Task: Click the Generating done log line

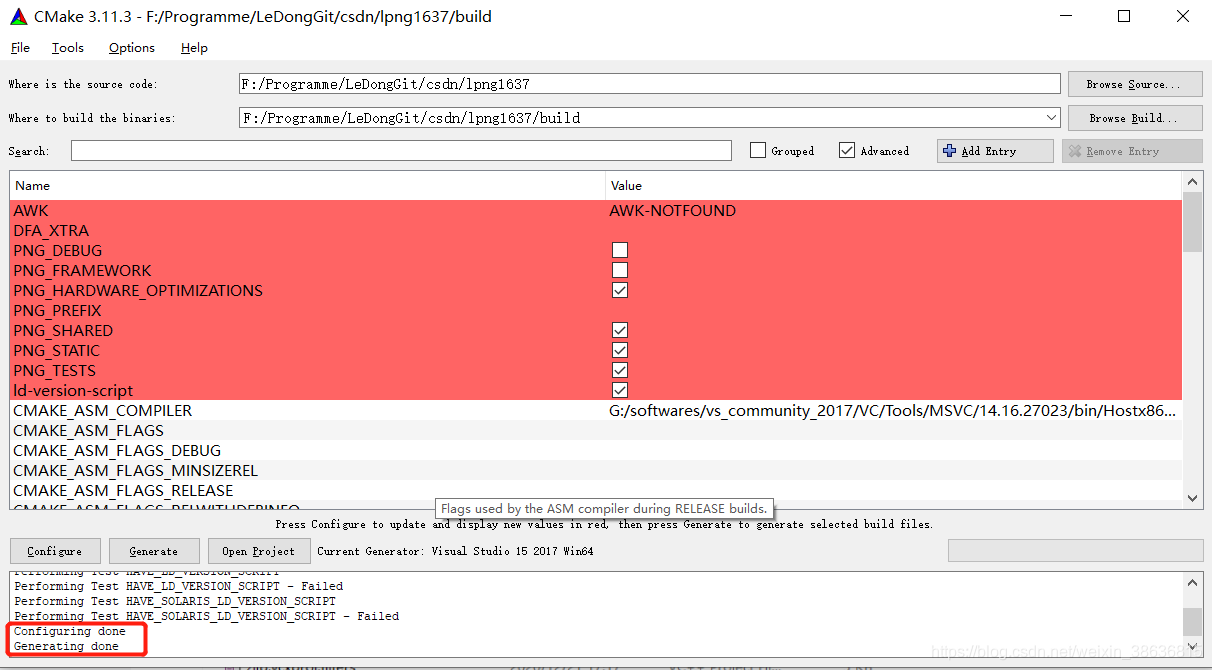Action: tap(67, 646)
